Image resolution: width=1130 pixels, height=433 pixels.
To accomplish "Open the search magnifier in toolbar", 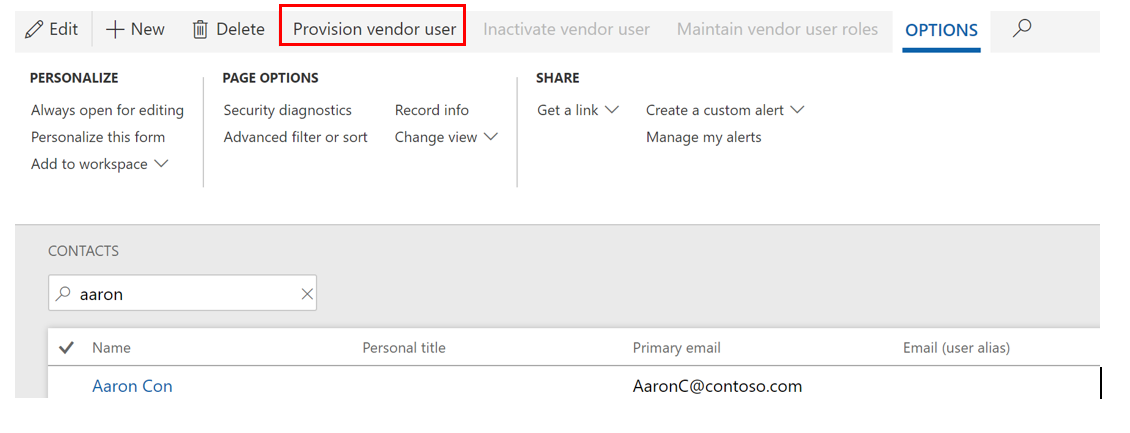I will [1021, 29].
